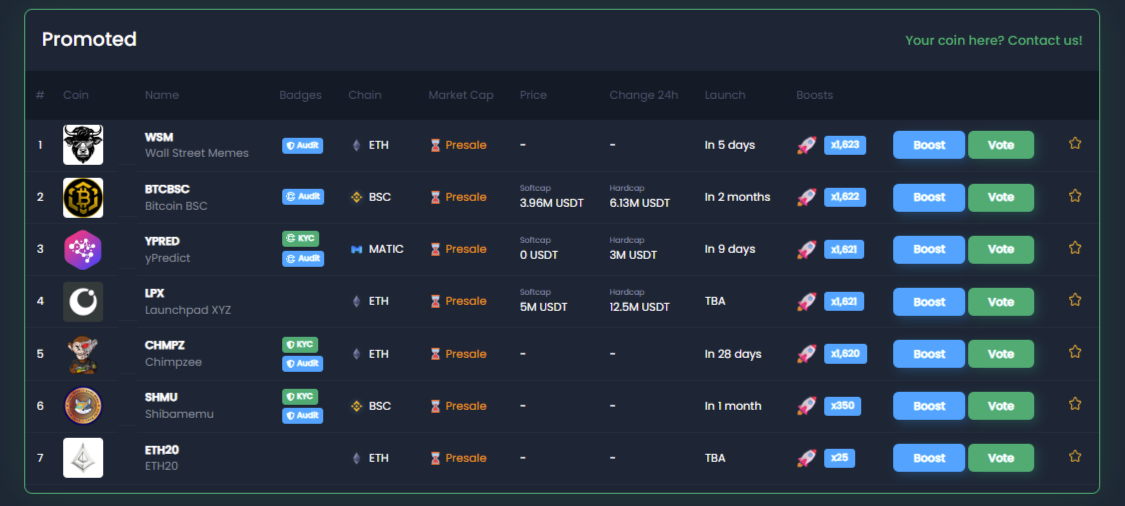Image resolution: width=1125 pixels, height=506 pixels.
Task: Click the x25 boost count badge
Action: click(839, 458)
